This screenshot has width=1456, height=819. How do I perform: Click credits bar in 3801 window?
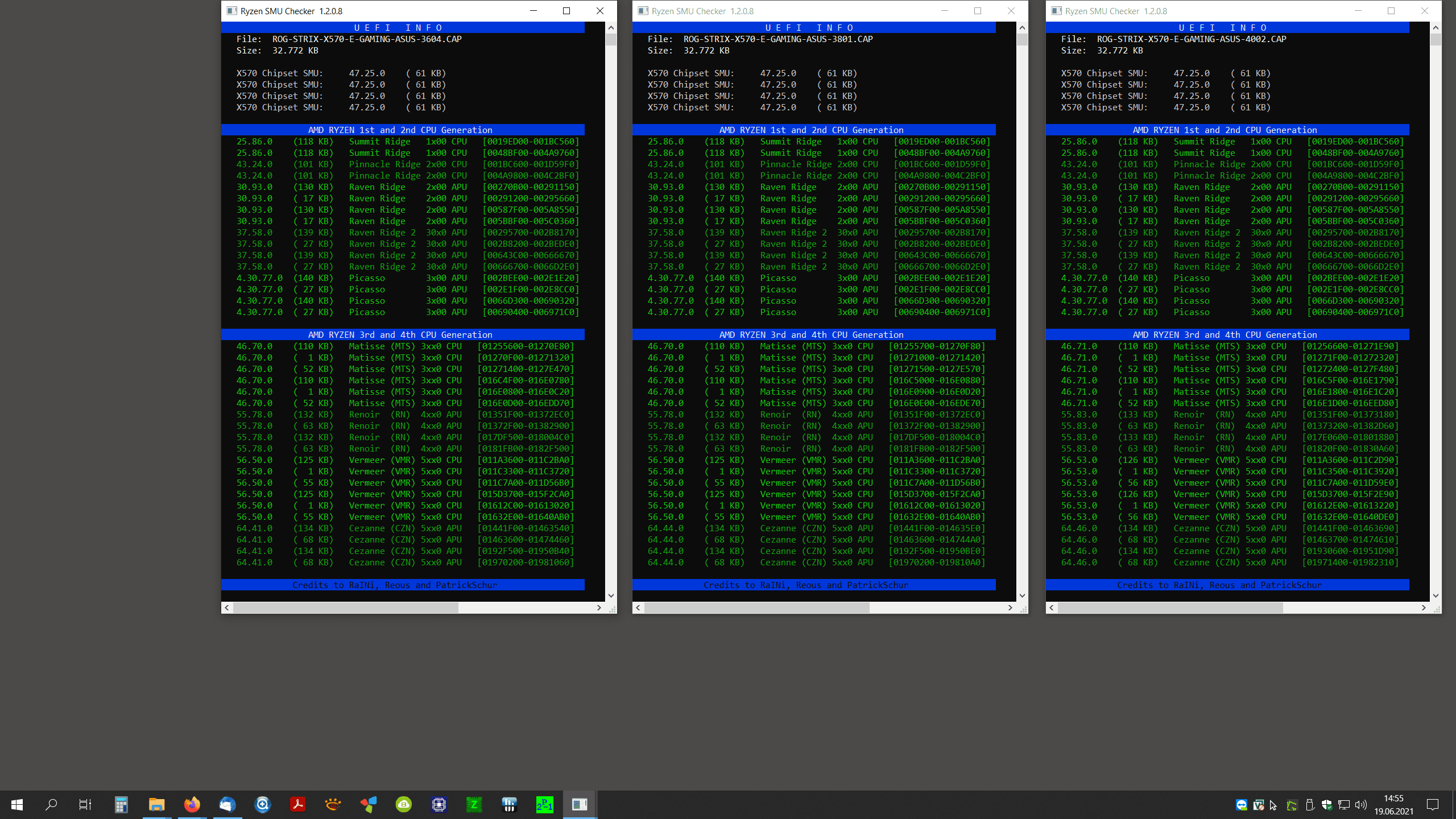click(814, 585)
